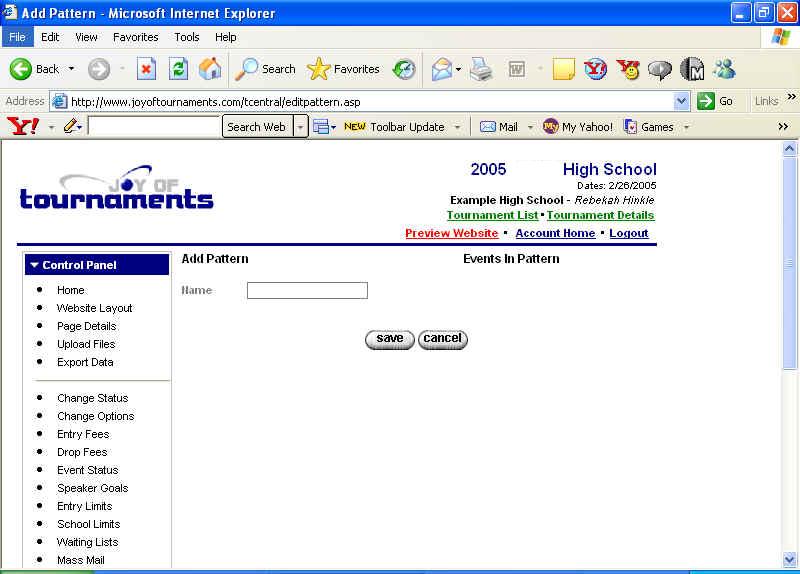Click the Refresh page icon
The height and width of the screenshot is (574, 800).
tap(178, 69)
